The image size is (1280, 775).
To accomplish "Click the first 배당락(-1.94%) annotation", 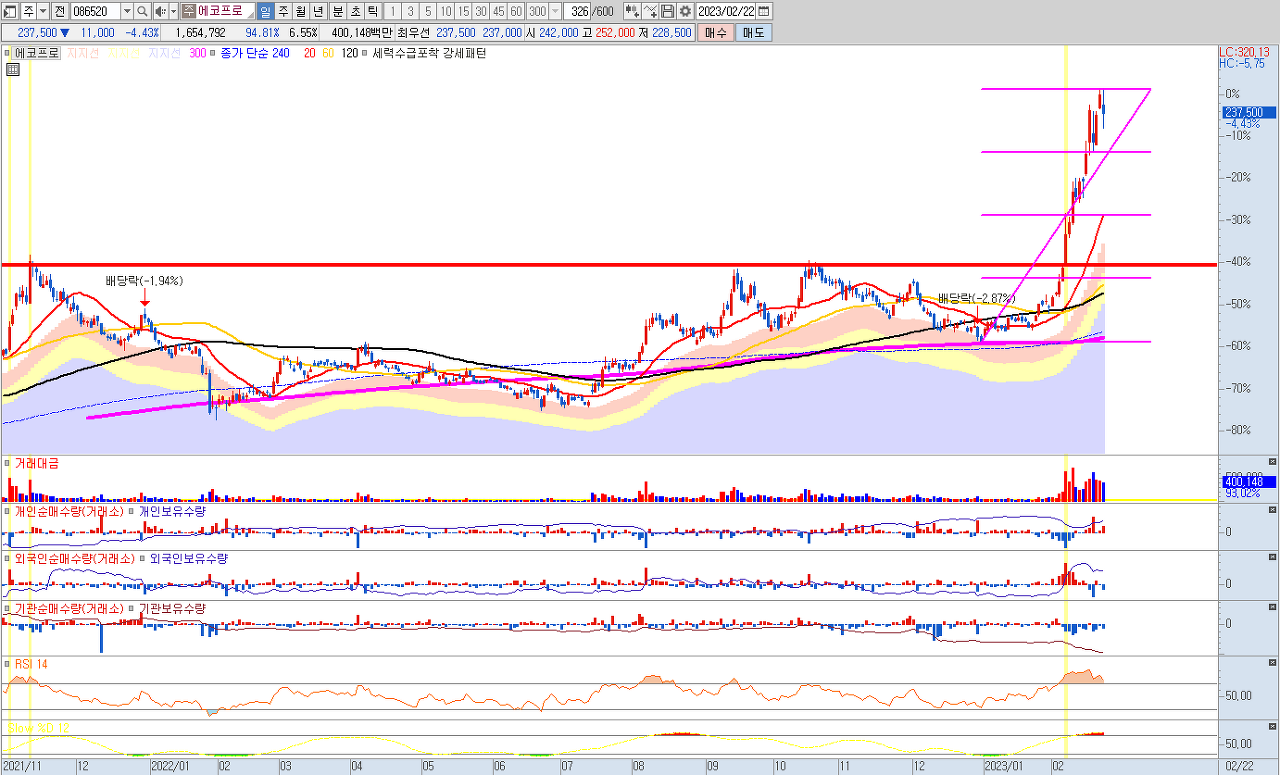I will 145,281.
